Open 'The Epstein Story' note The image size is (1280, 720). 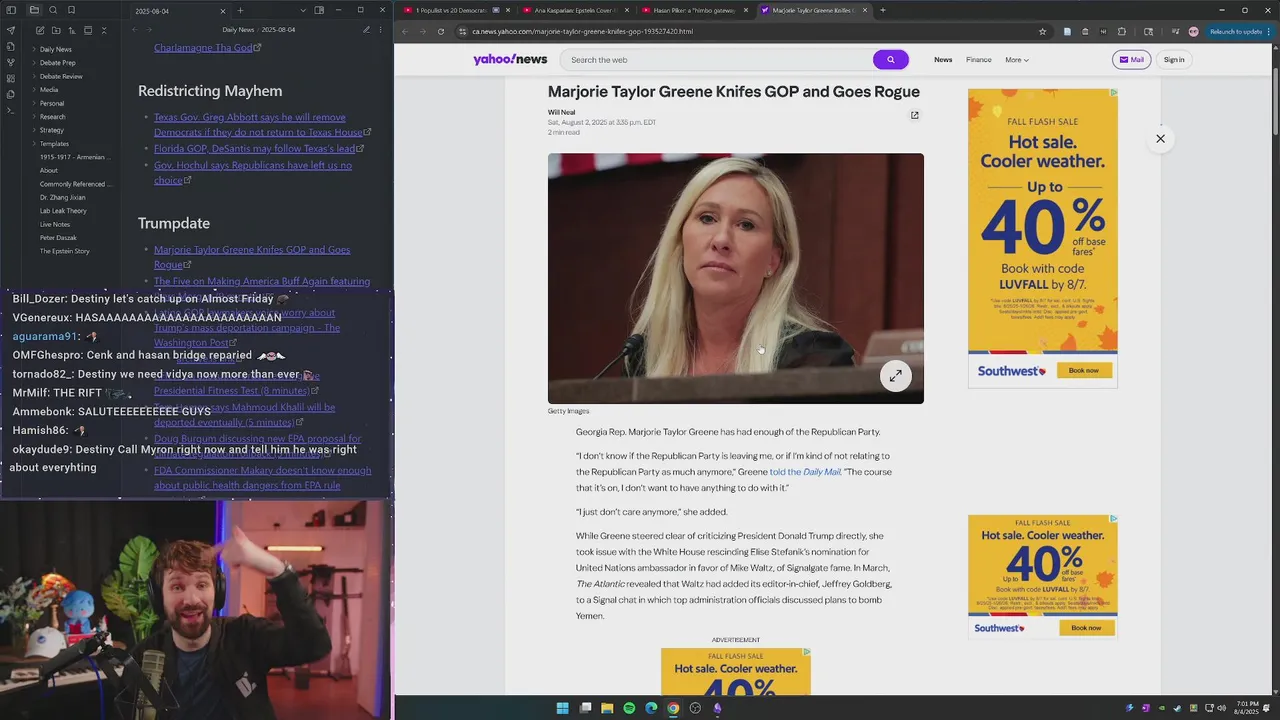coord(65,251)
